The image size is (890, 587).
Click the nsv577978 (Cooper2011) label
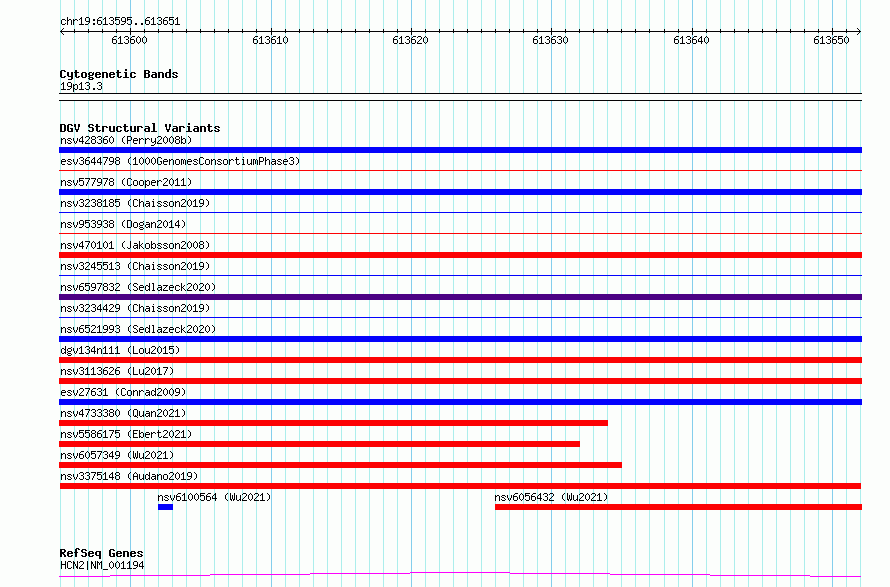126,182
